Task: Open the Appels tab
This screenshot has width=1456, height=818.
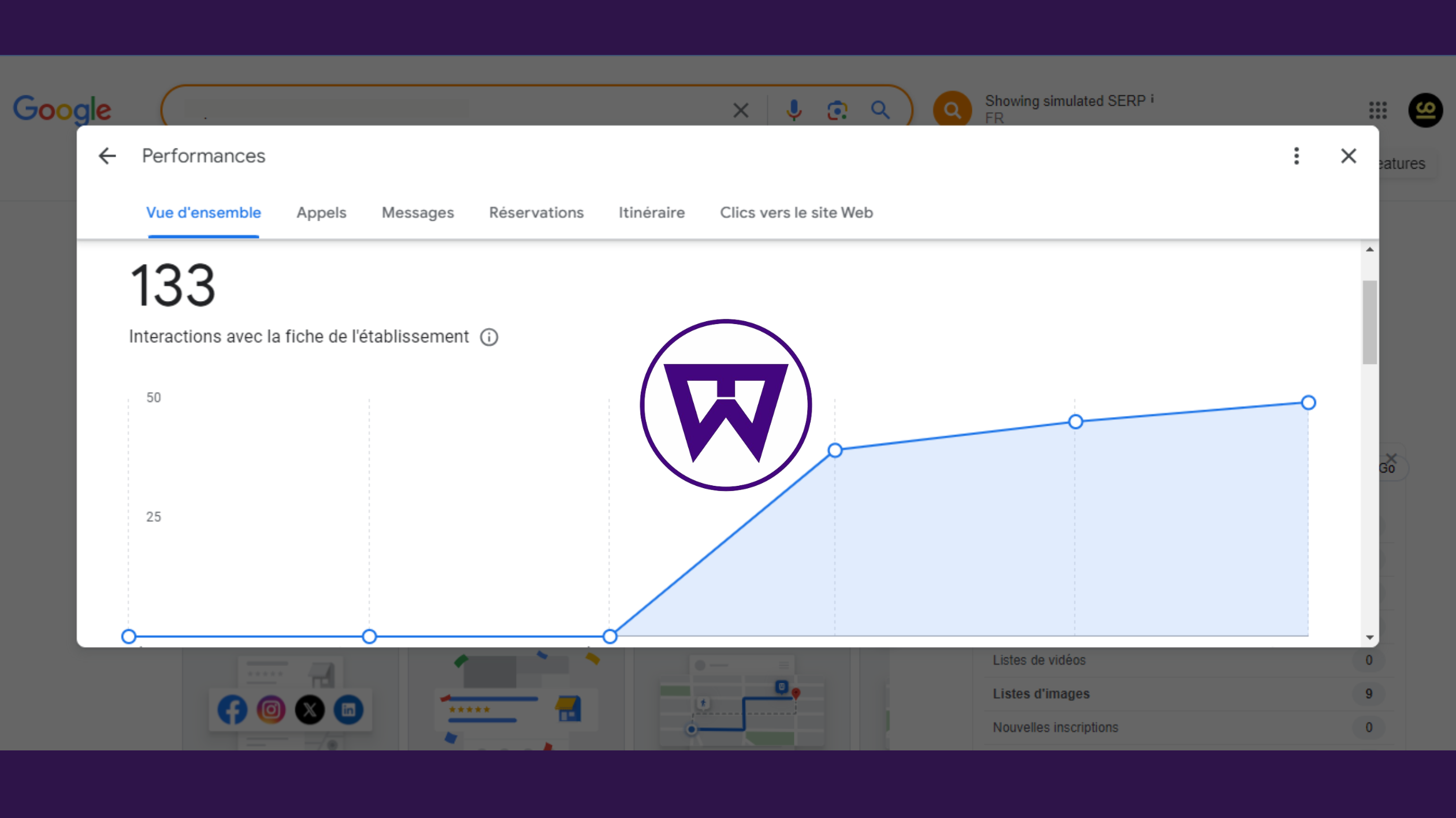Action: pyautogui.click(x=321, y=213)
